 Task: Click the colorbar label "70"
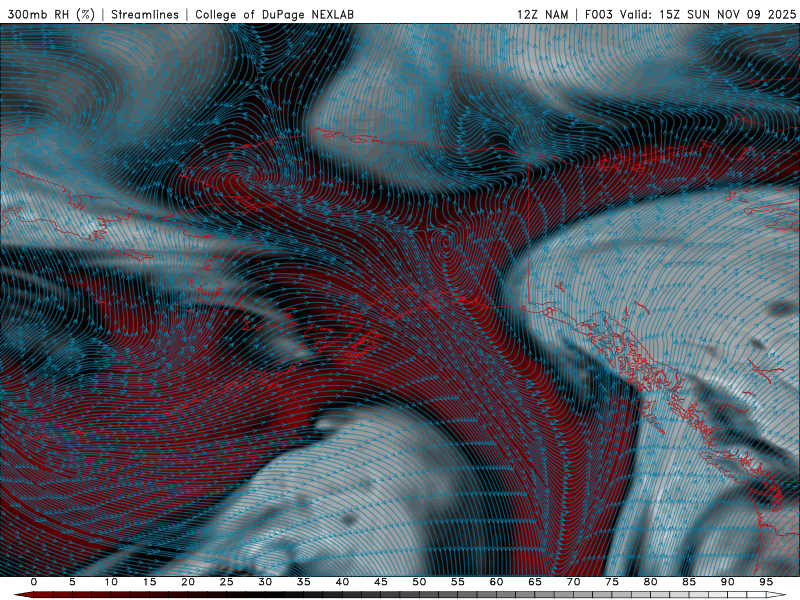coord(573,582)
